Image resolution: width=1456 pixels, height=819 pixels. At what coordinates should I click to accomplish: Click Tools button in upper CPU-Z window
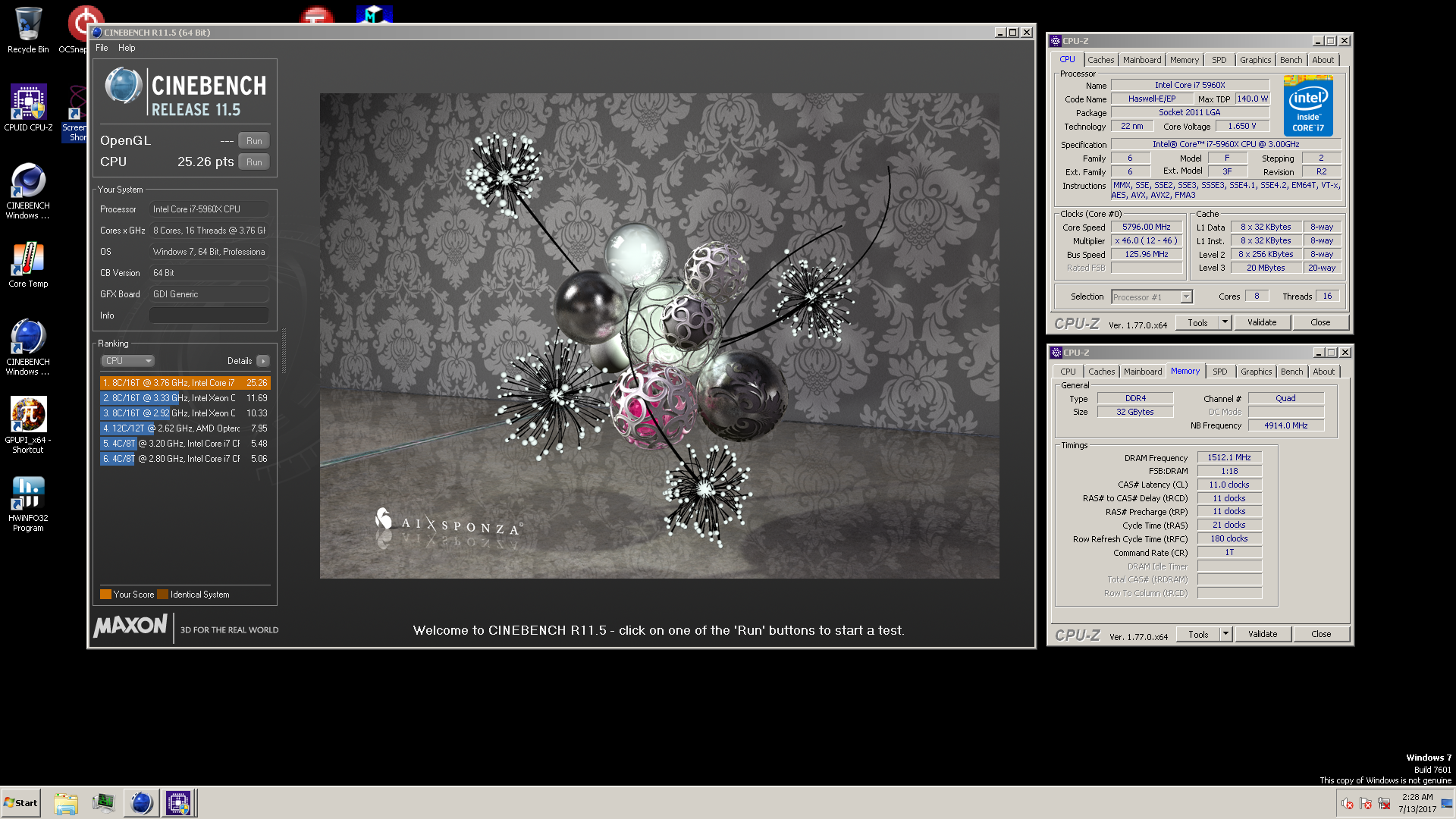1197,322
